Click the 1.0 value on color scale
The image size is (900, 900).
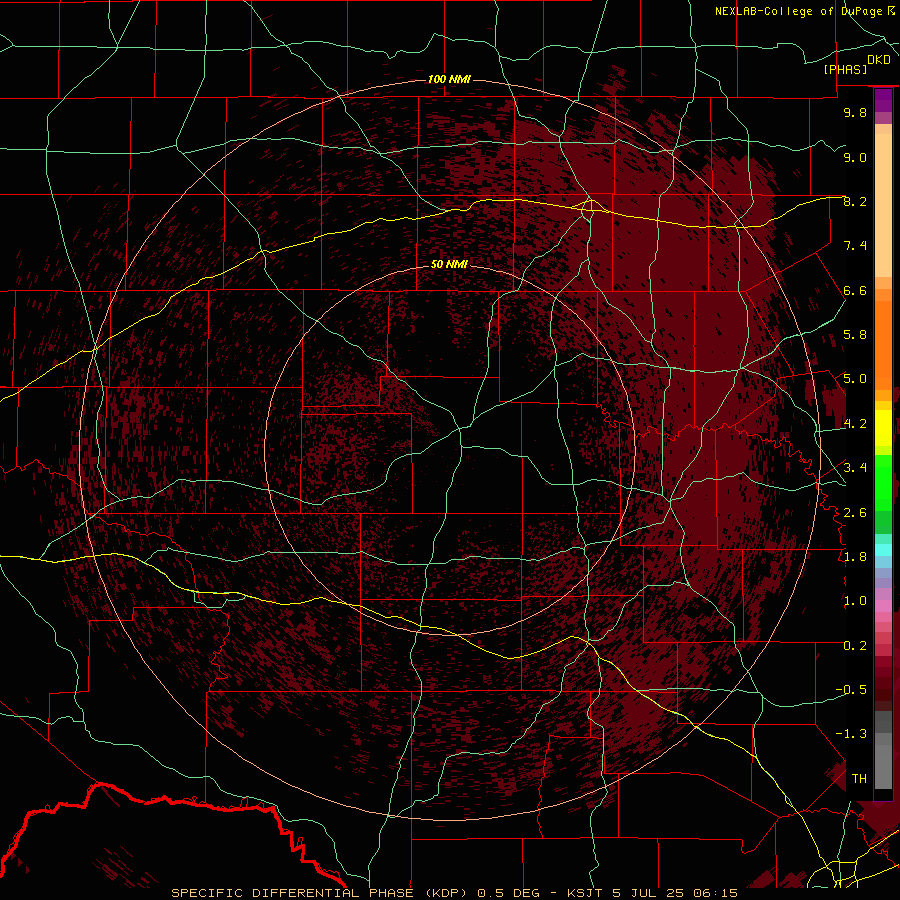(x=855, y=600)
